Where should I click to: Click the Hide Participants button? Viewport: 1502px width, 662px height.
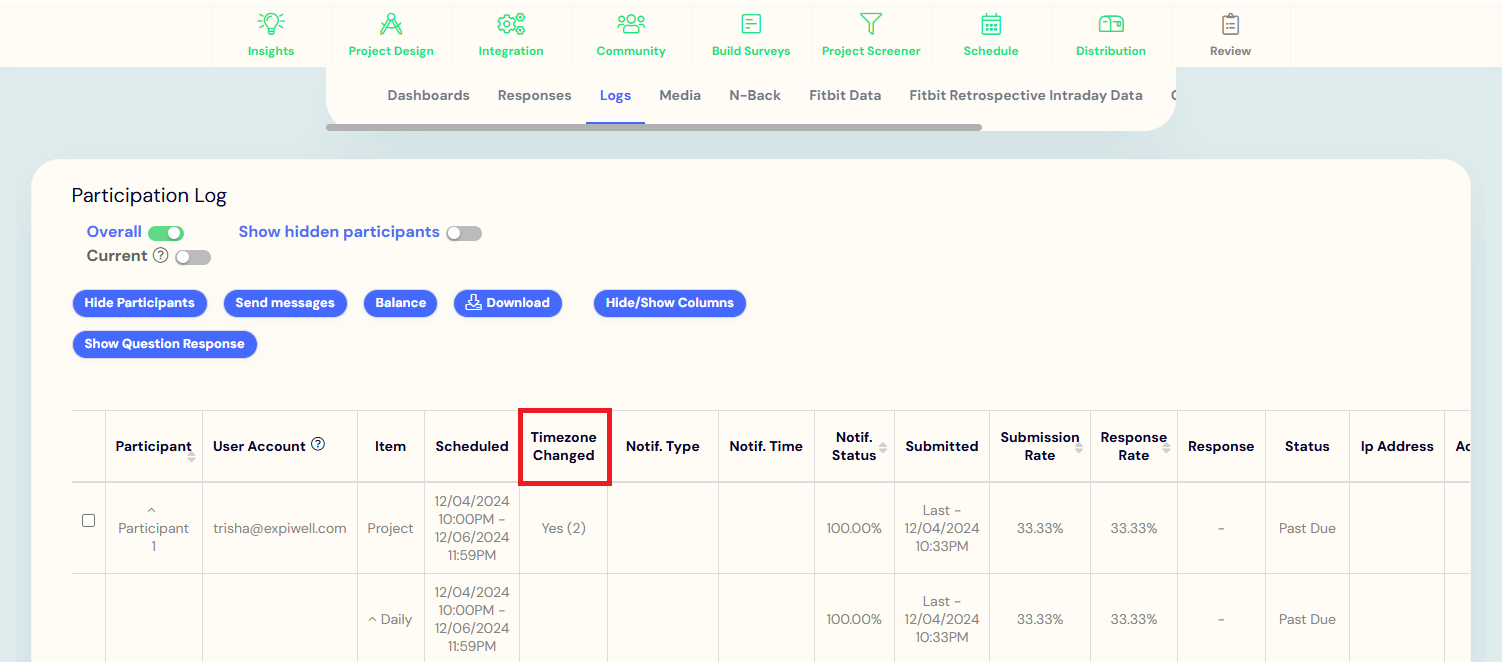click(x=140, y=303)
